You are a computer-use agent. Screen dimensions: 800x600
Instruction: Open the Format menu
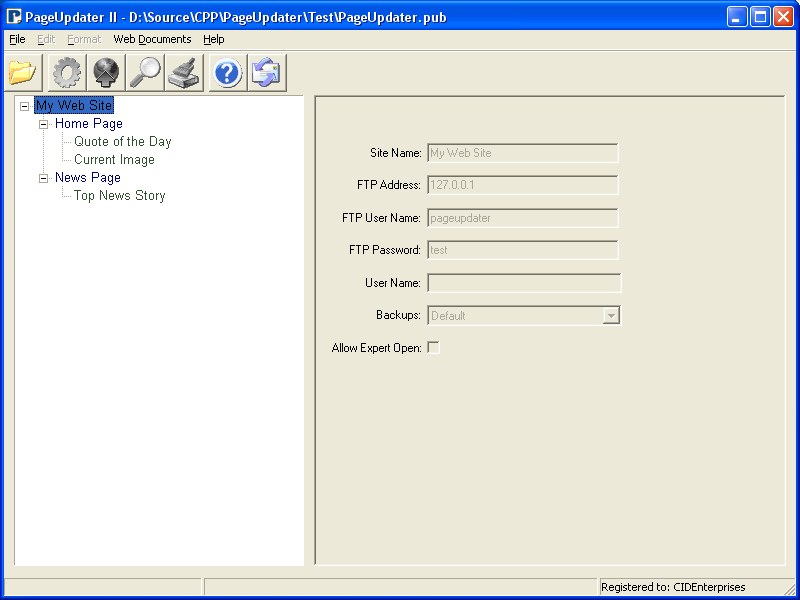tap(84, 39)
